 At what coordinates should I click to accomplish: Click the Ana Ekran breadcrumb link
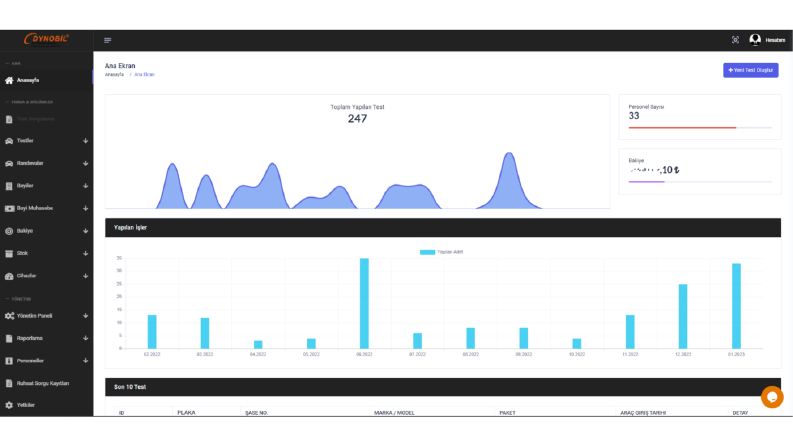(145, 74)
